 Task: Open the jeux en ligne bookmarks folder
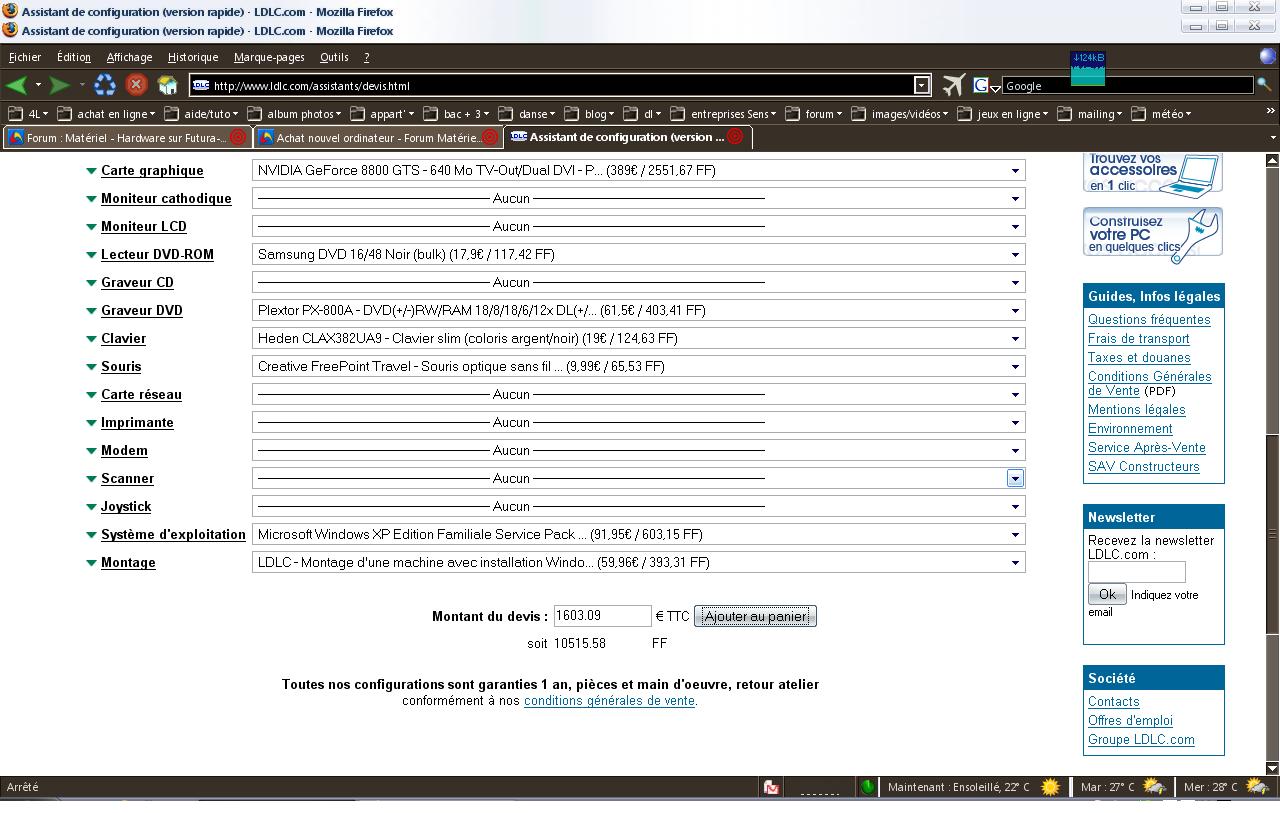click(1003, 114)
